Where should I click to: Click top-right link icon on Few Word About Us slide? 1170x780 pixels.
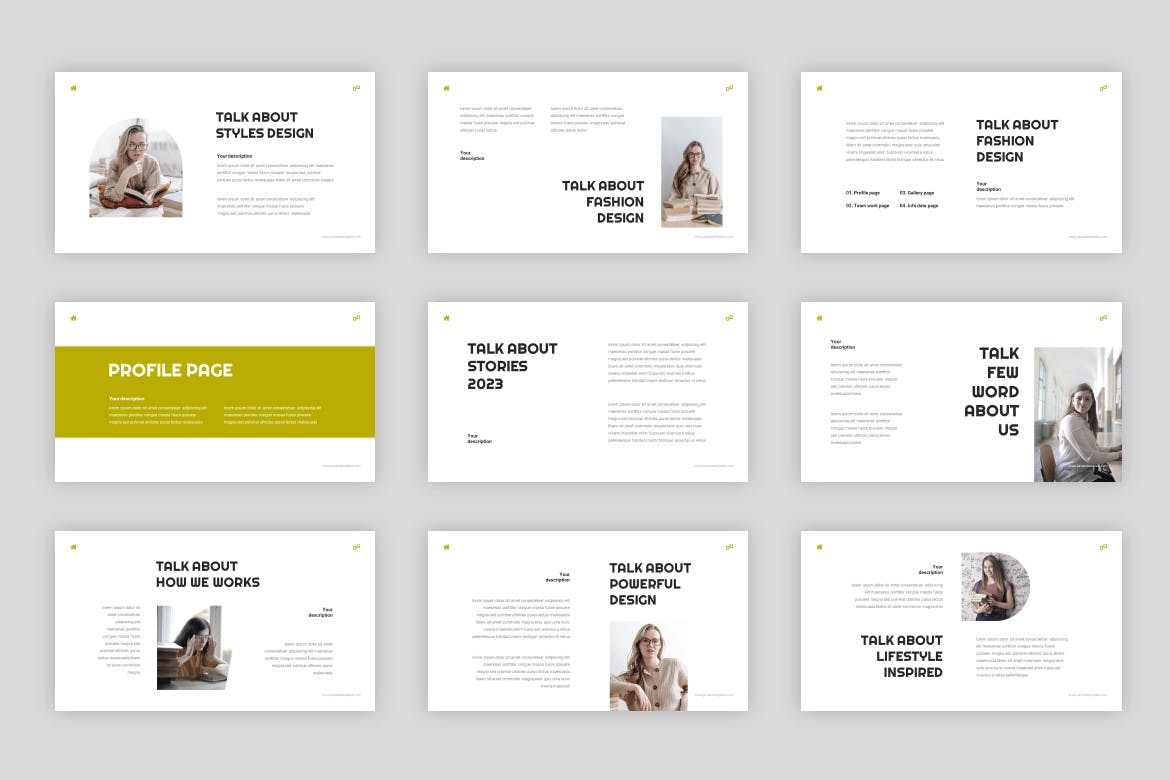[x=1103, y=318]
